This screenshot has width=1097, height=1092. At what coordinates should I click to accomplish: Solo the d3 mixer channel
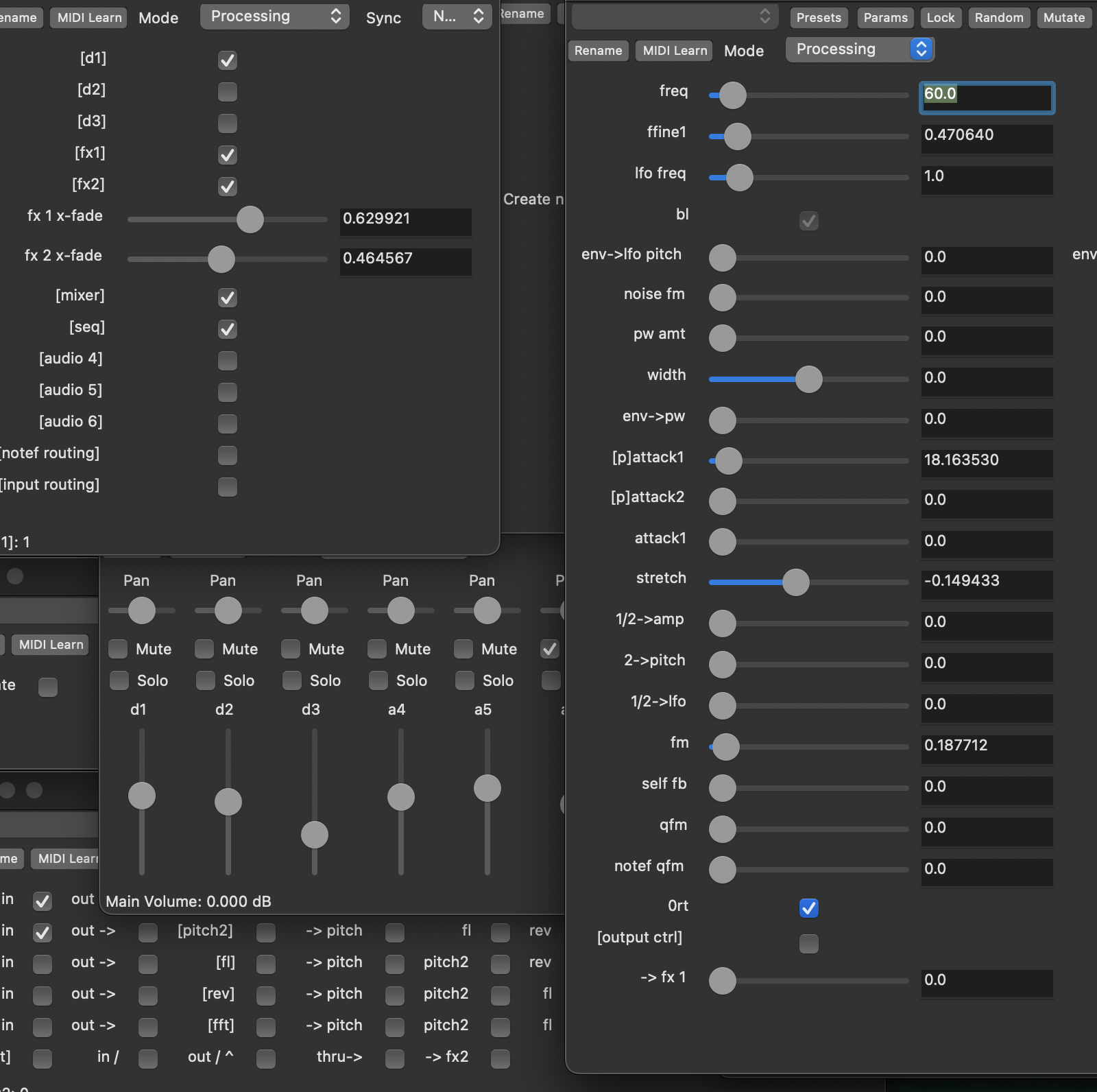click(x=293, y=680)
